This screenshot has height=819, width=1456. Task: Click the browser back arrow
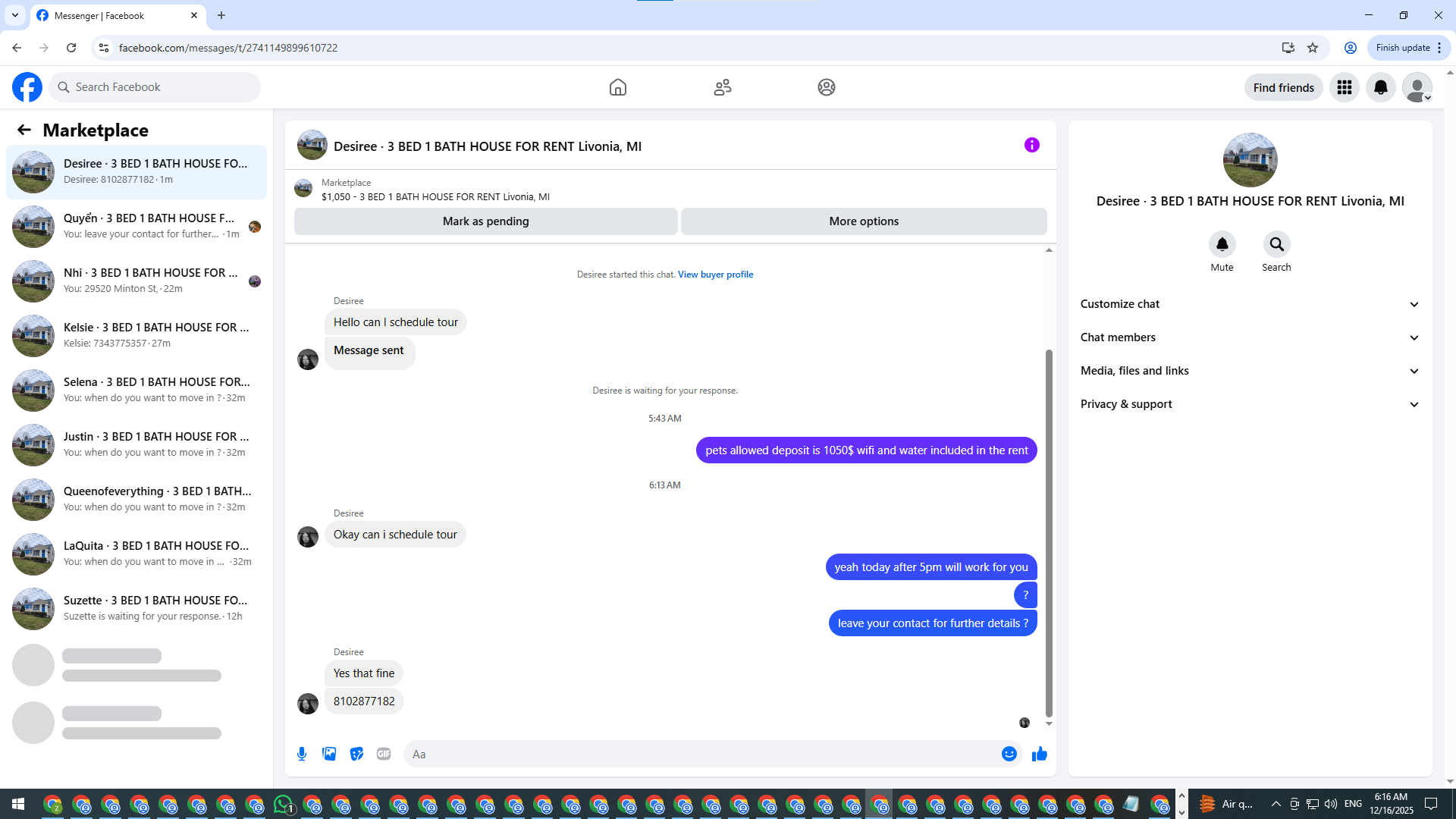(x=17, y=48)
